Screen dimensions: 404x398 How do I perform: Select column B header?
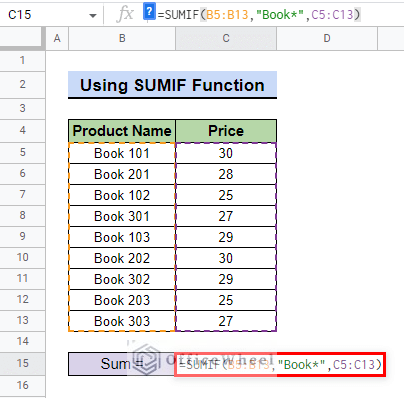[x=122, y=38]
